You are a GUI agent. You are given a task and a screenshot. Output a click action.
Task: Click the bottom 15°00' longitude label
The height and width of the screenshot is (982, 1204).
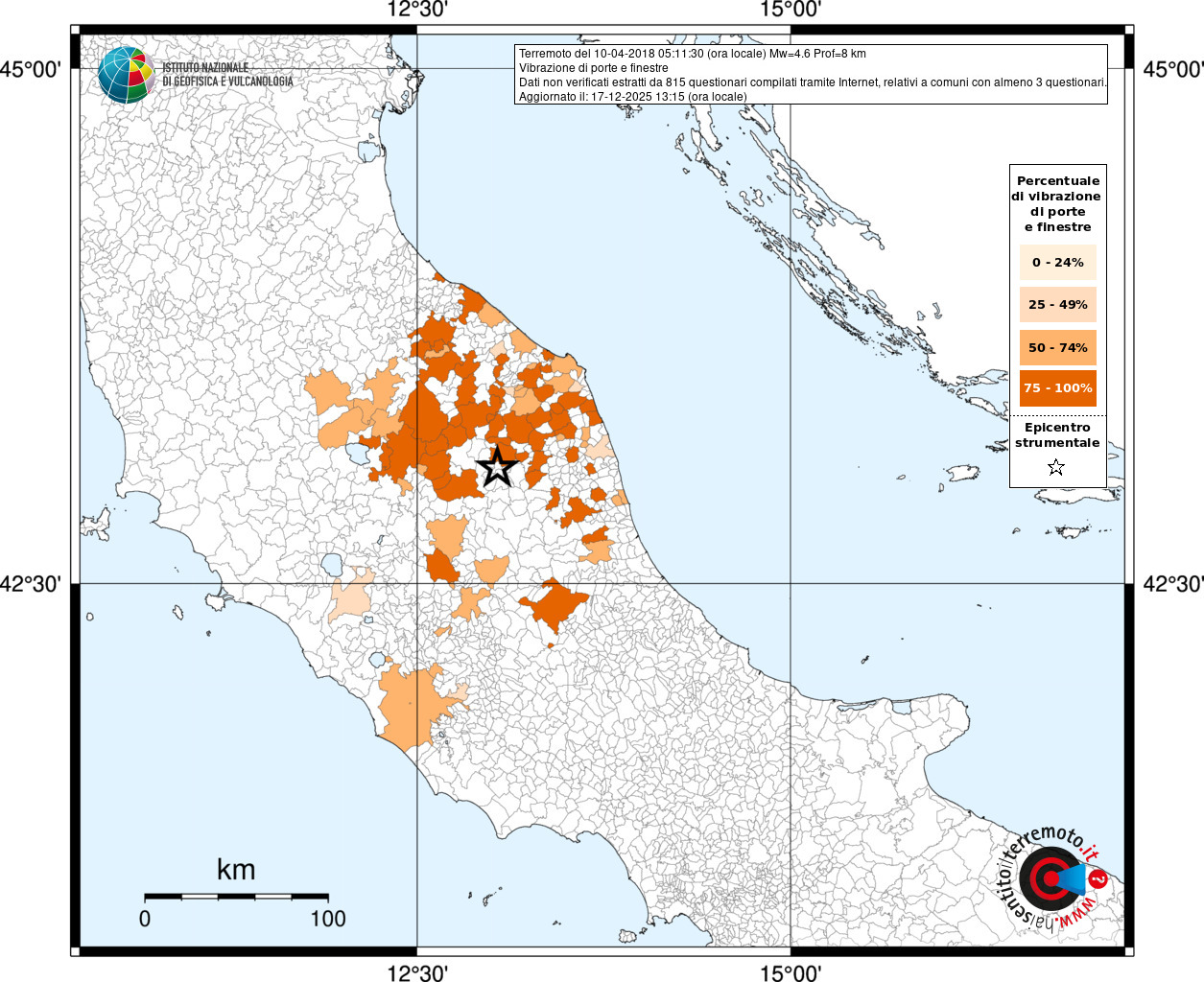(791, 972)
